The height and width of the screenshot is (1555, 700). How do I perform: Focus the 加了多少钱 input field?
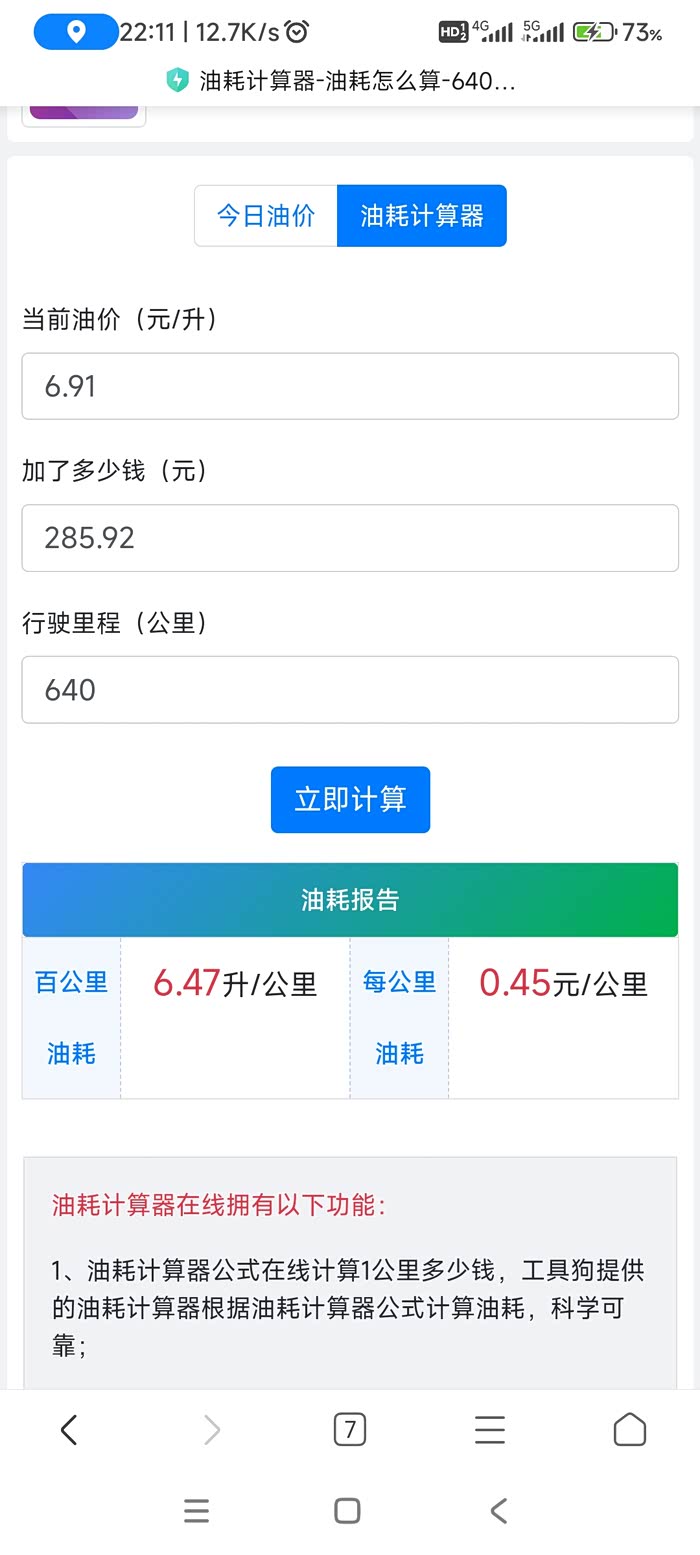tap(350, 538)
